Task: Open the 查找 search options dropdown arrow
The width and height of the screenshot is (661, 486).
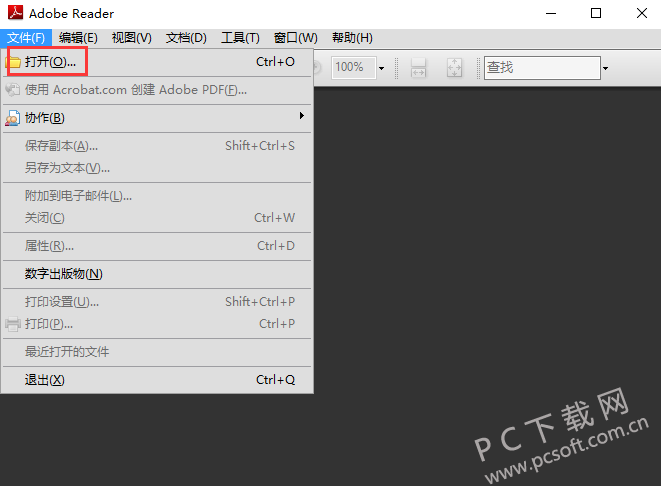Action: click(605, 68)
